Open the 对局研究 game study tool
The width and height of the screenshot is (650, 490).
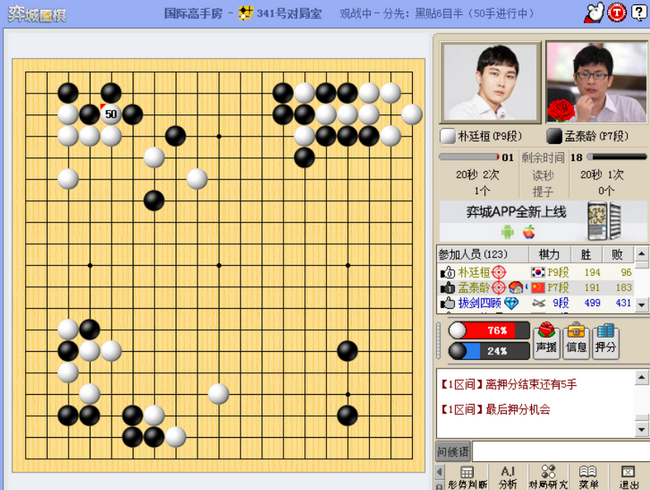548,477
